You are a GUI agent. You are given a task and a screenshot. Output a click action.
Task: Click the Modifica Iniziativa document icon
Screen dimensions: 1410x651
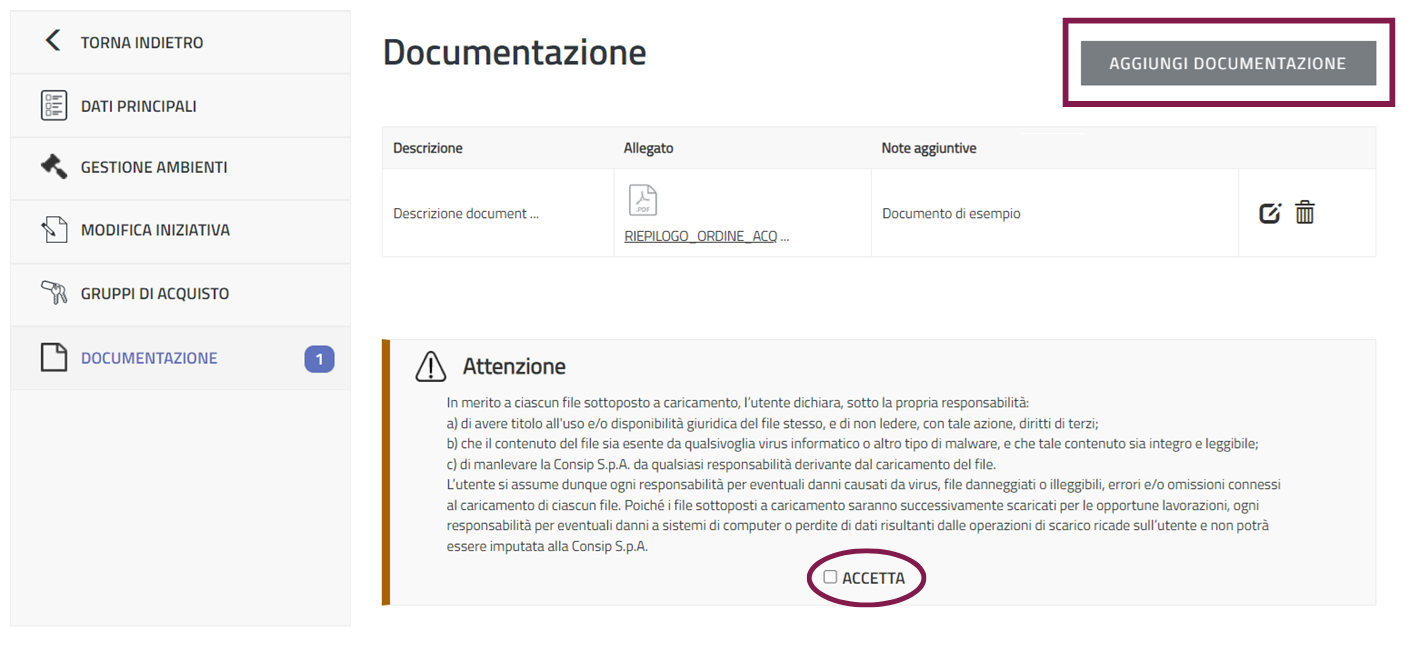coord(54,230)
